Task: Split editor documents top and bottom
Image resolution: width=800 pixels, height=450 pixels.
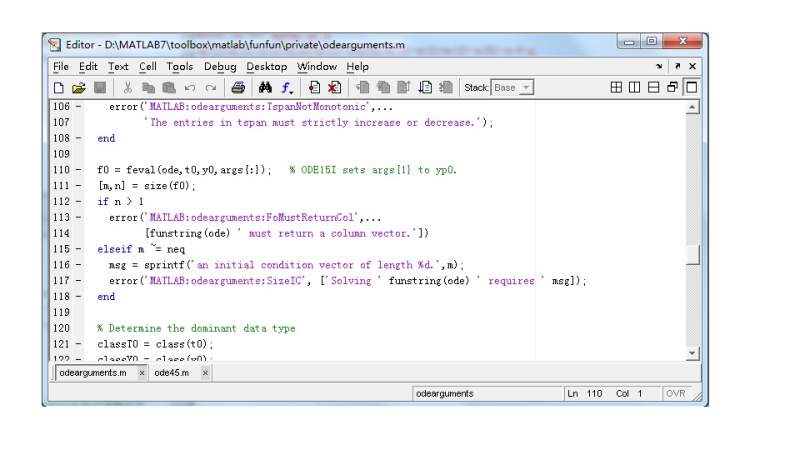Action: pos(653,88)
